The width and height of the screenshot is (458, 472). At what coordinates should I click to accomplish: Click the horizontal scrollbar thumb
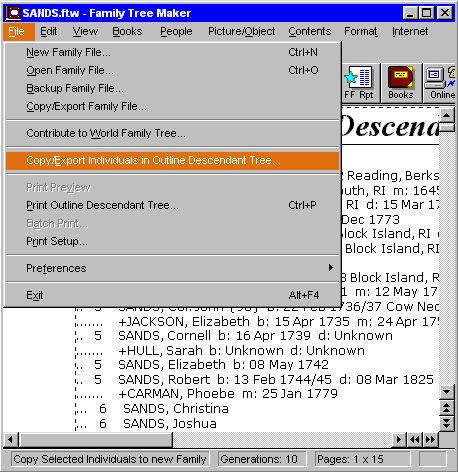(x=96, y=439)
